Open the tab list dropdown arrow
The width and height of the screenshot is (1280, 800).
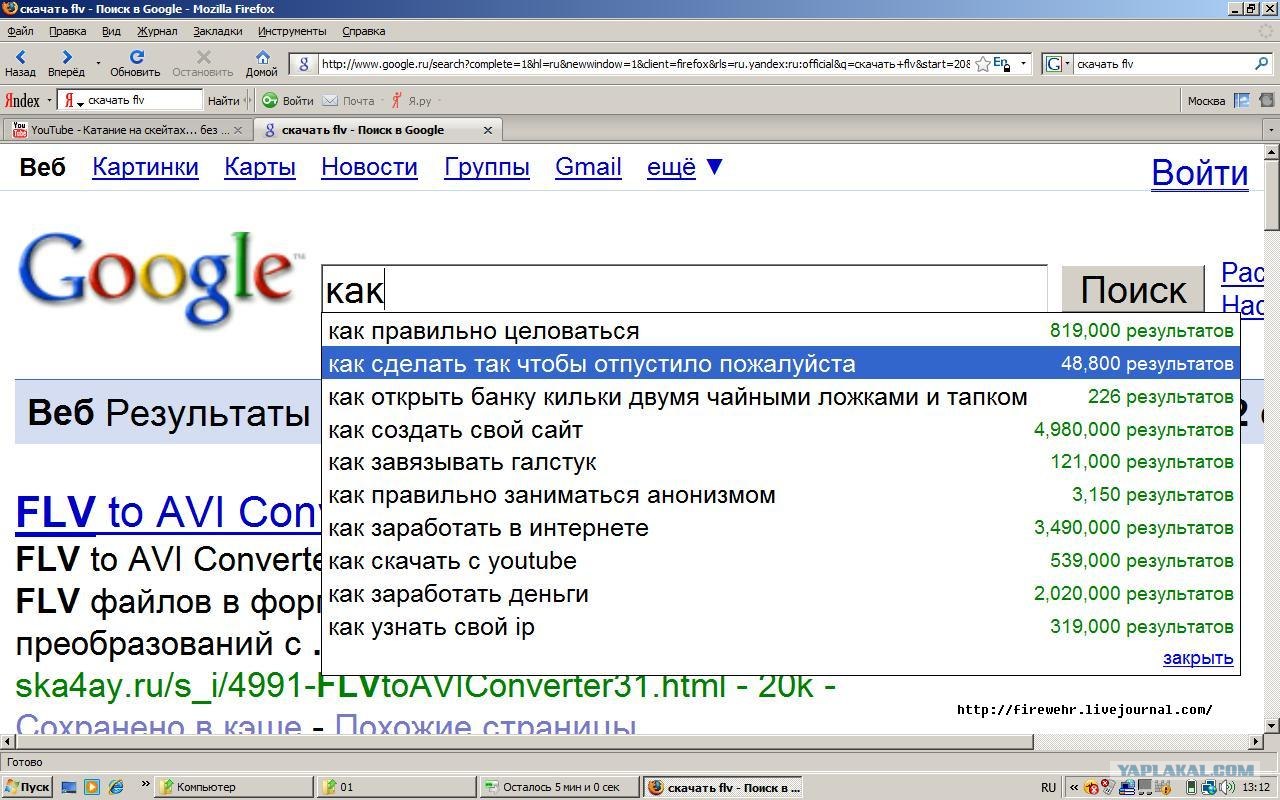pyautogui.click(x=1271, y=130)
